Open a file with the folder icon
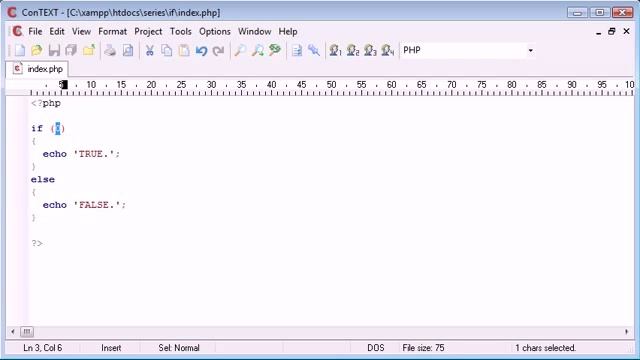640x360 pixels. [x=37, y=51]
